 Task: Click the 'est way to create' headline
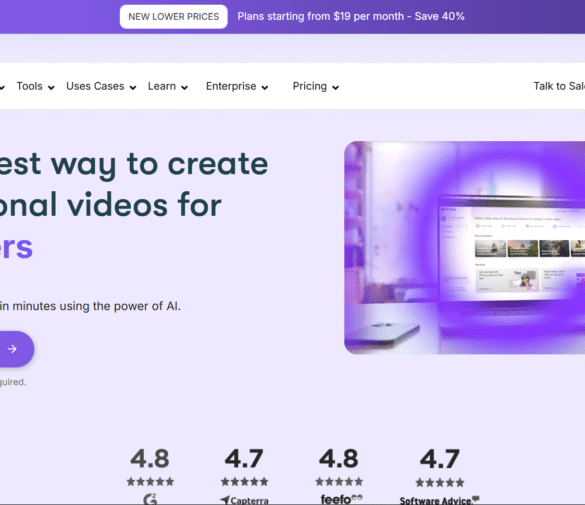[x=134, y=165]
